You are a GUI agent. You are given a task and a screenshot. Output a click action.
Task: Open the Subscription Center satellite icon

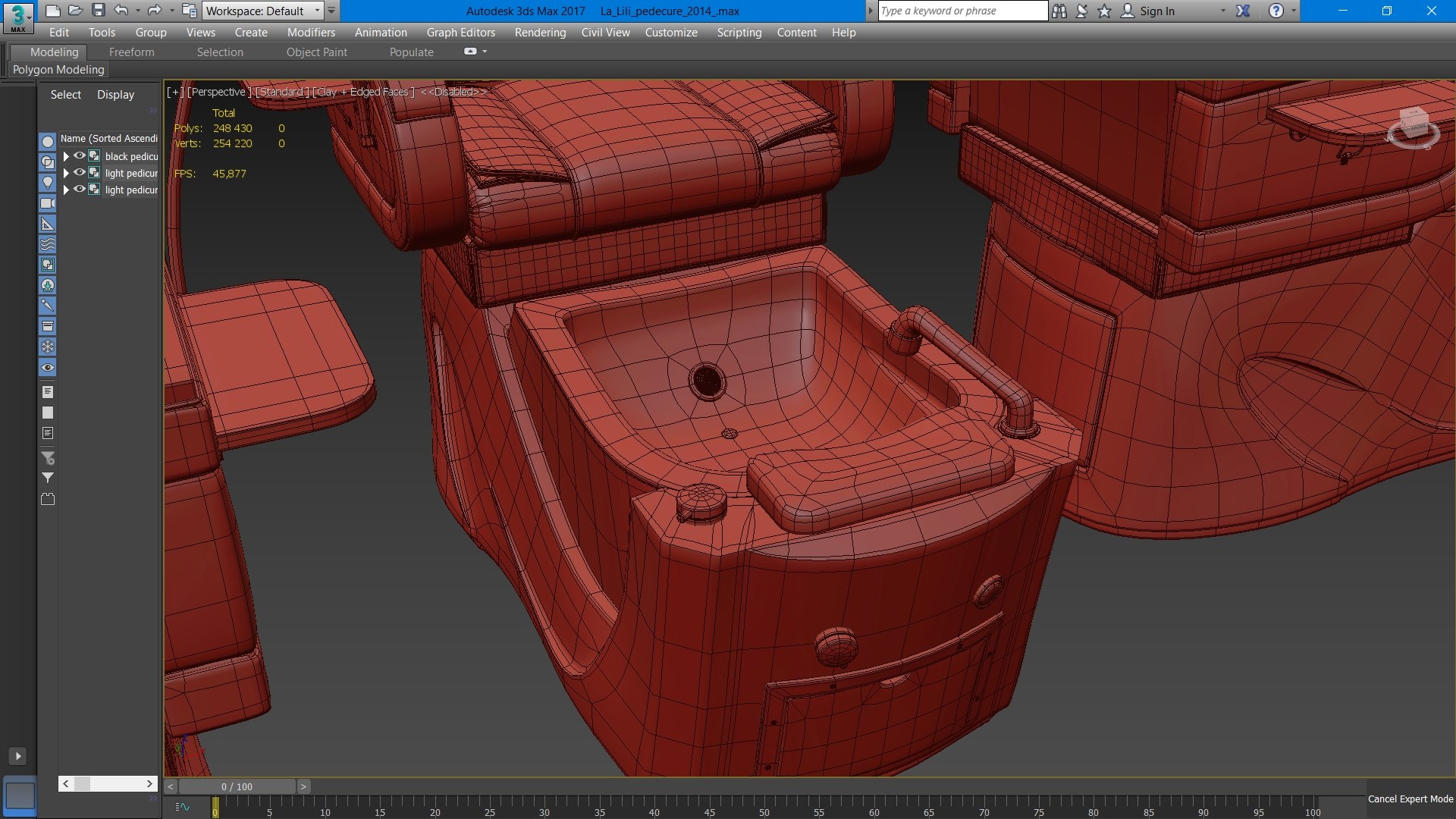1082,11
